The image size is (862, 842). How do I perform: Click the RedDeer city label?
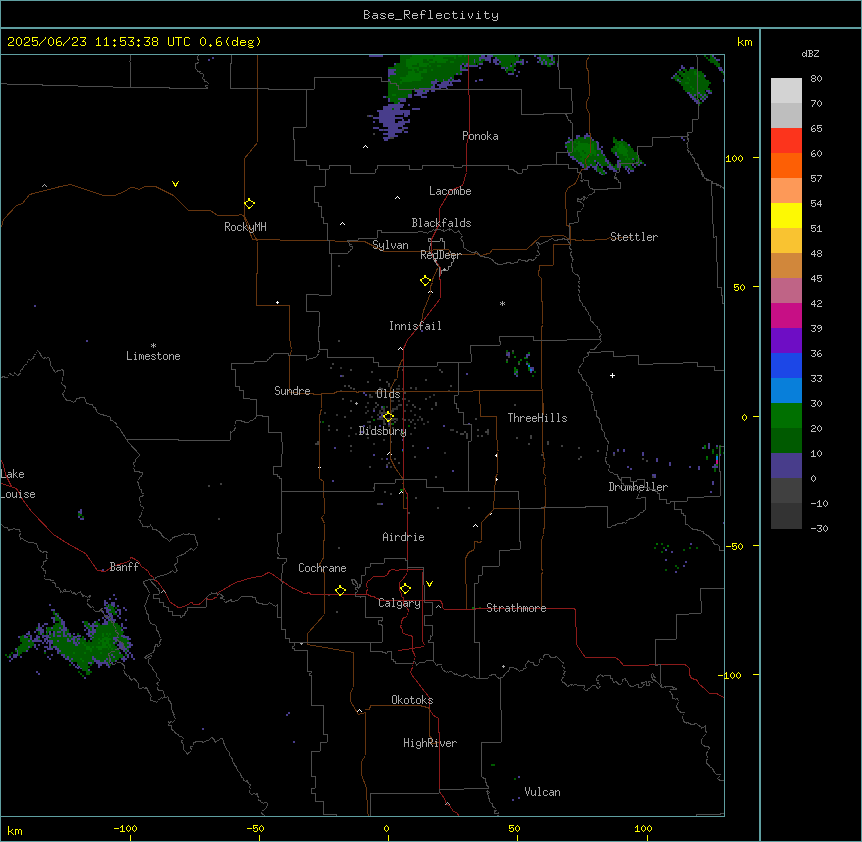(x=440, y=255)
